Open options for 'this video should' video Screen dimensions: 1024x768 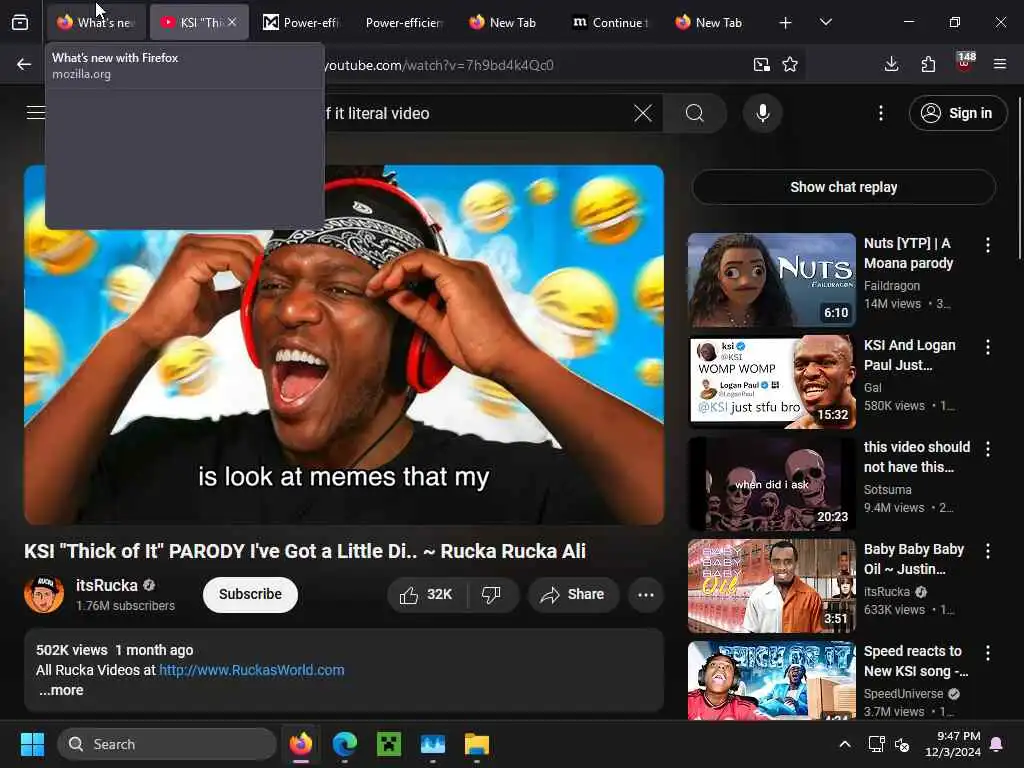[987, 449]
